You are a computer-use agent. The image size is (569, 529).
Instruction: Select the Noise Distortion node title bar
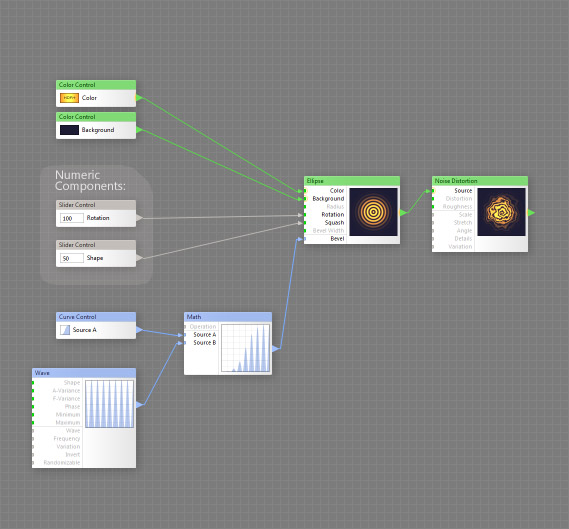tap(480, 181)
